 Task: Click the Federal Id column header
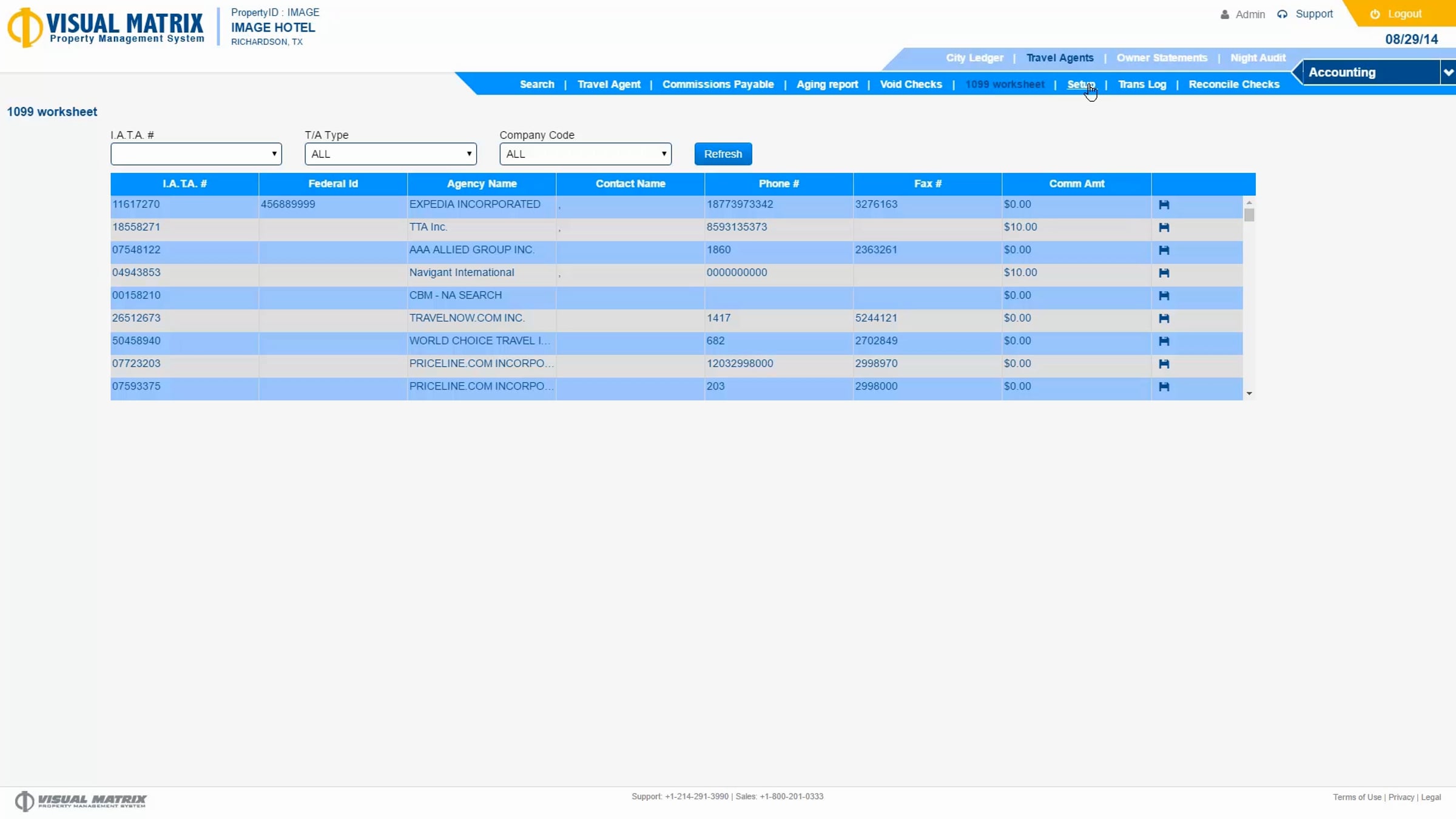pos(333,184)
